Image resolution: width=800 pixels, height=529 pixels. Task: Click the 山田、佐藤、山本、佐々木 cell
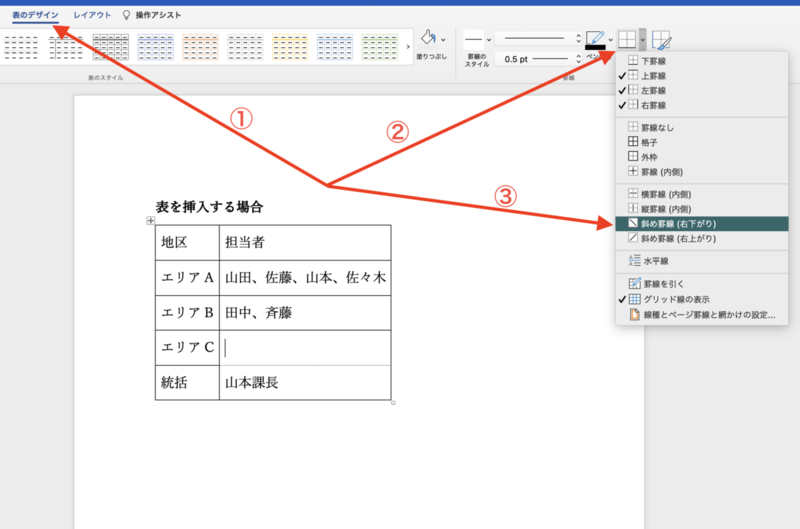click(x=305, y=278)
